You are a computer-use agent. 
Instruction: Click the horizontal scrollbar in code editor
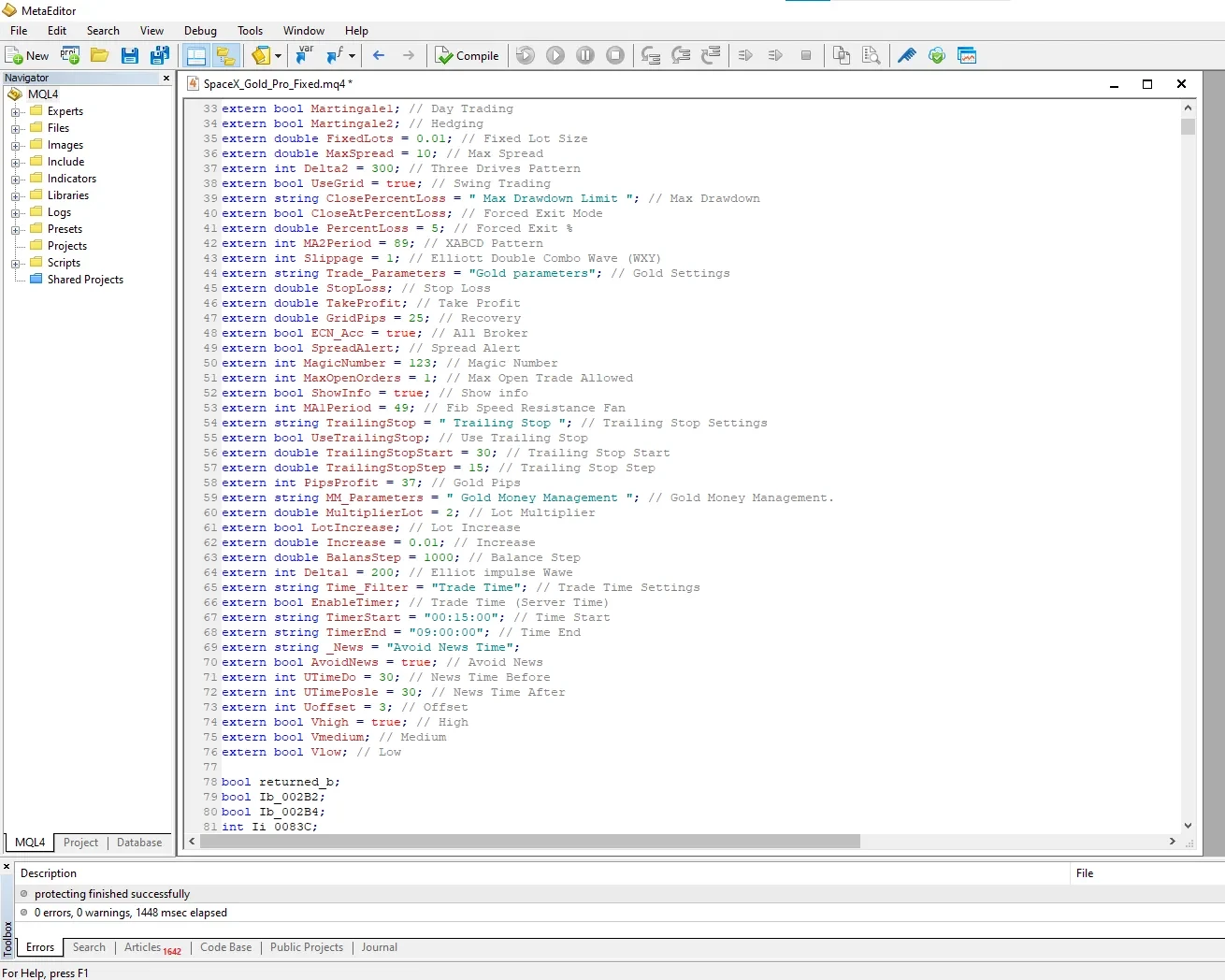pyautogui.click(x=530, y=842)
